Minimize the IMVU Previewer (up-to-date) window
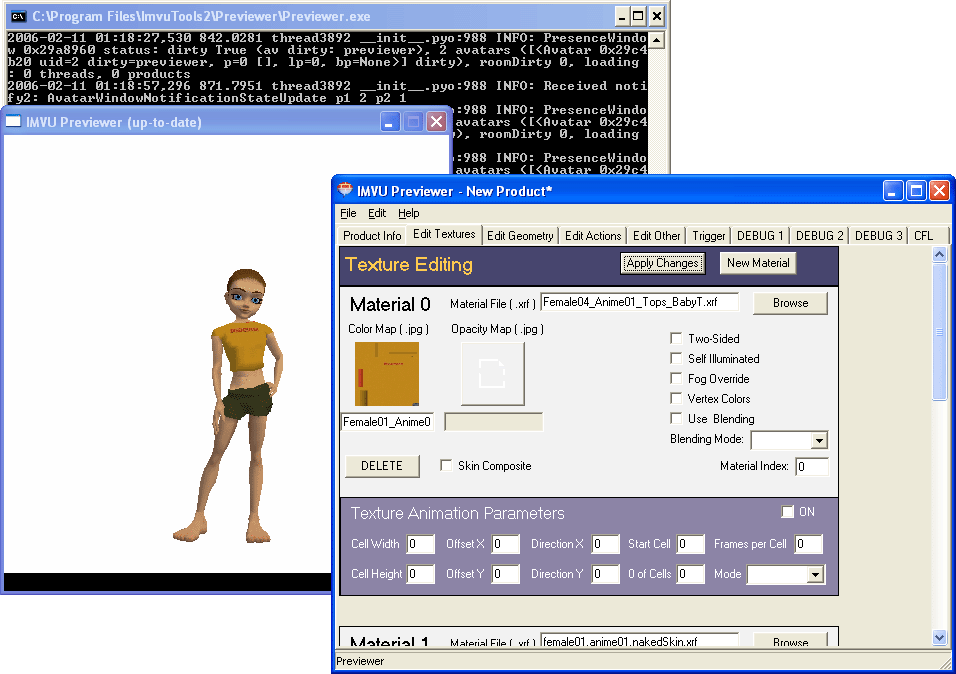The height and width of the screenshot is (674, 956). pos(390,121)
